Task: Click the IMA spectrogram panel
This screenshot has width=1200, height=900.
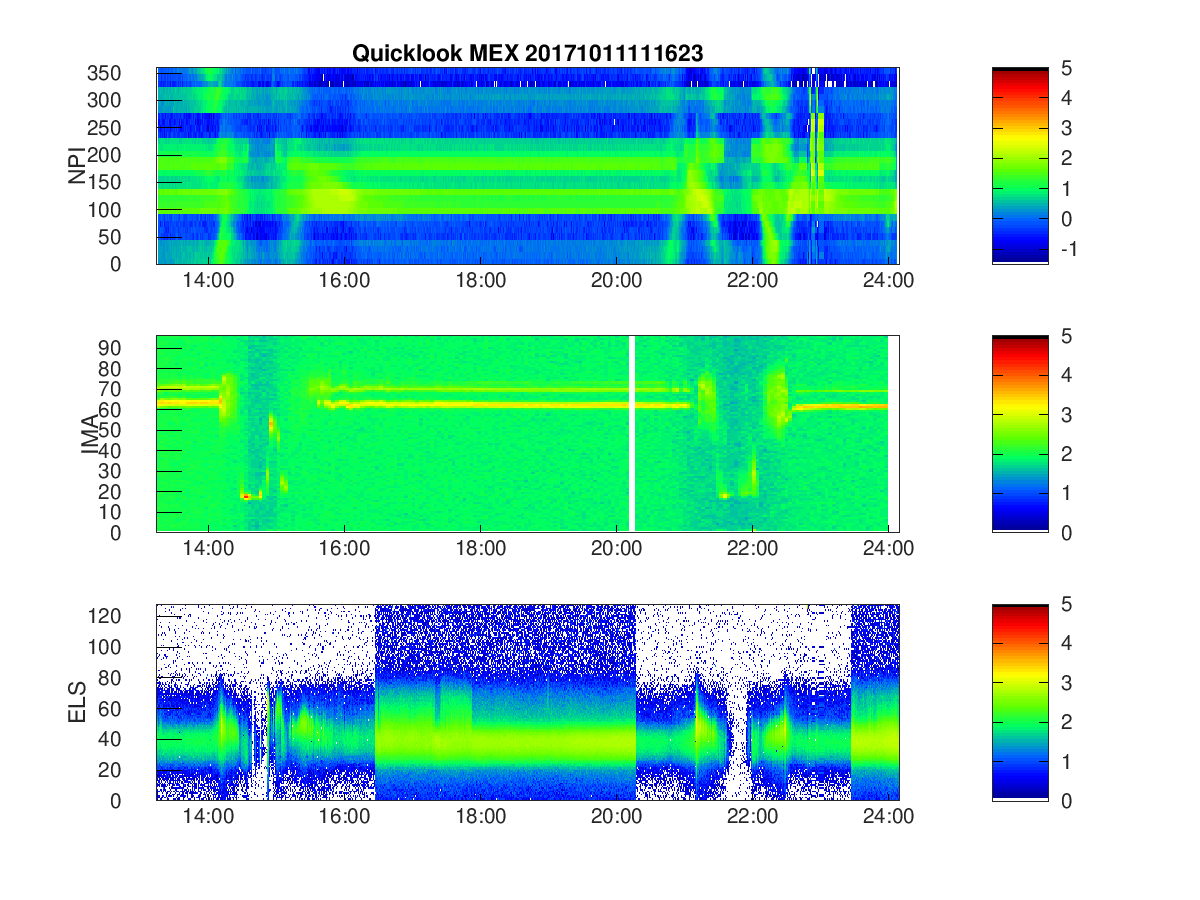Action: click(x=527, y=434)
